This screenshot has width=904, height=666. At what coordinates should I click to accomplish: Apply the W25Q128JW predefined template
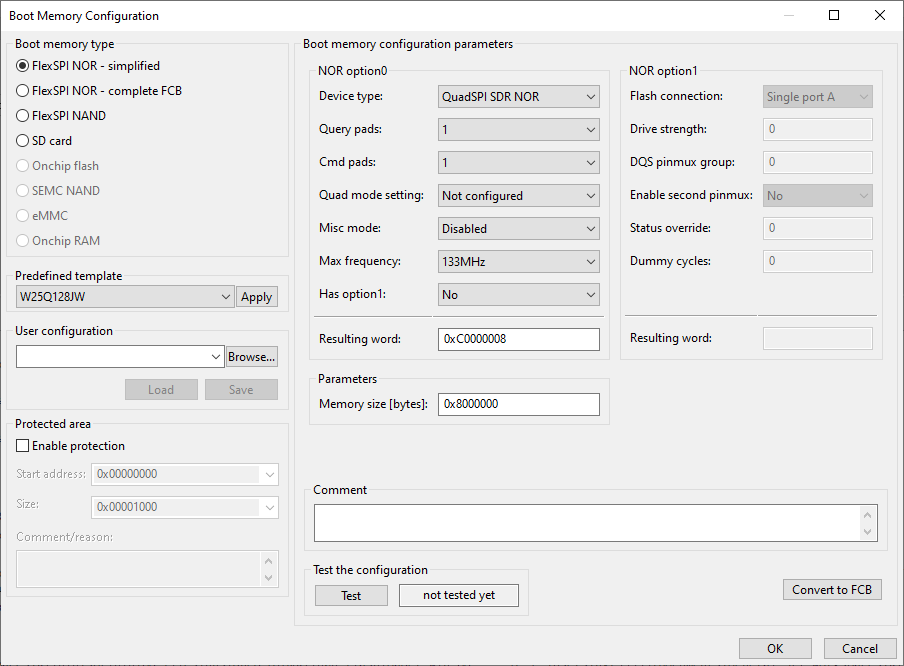(x=257, y=296)
